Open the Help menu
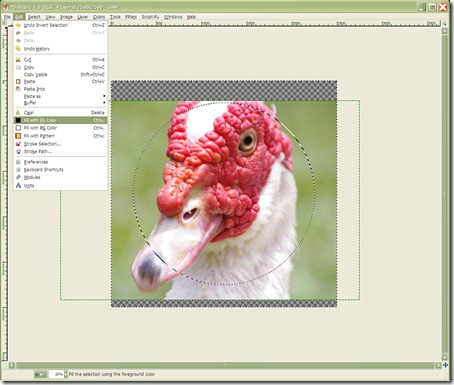 coord(191,17)
